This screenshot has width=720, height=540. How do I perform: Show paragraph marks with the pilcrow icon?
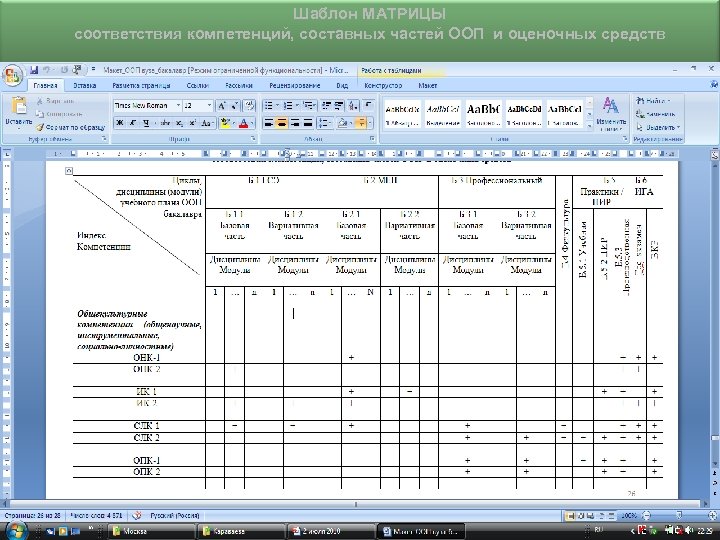point(368,106)
